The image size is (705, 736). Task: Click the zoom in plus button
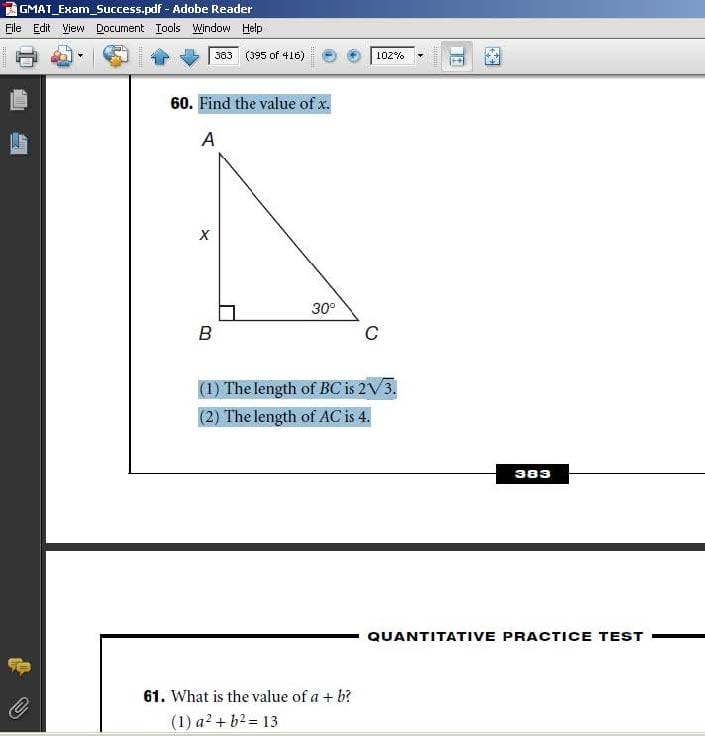click(353, 56)
